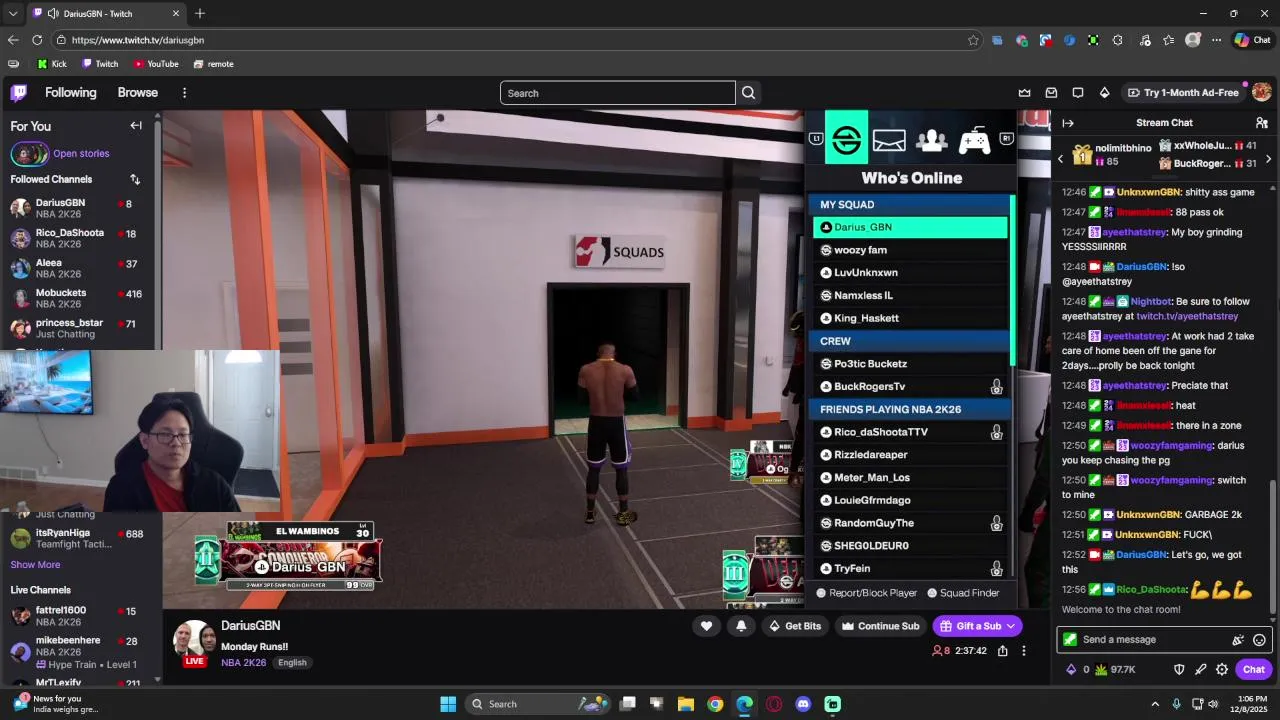Open Twitch notifications inbox icon

click(1051, 93)
